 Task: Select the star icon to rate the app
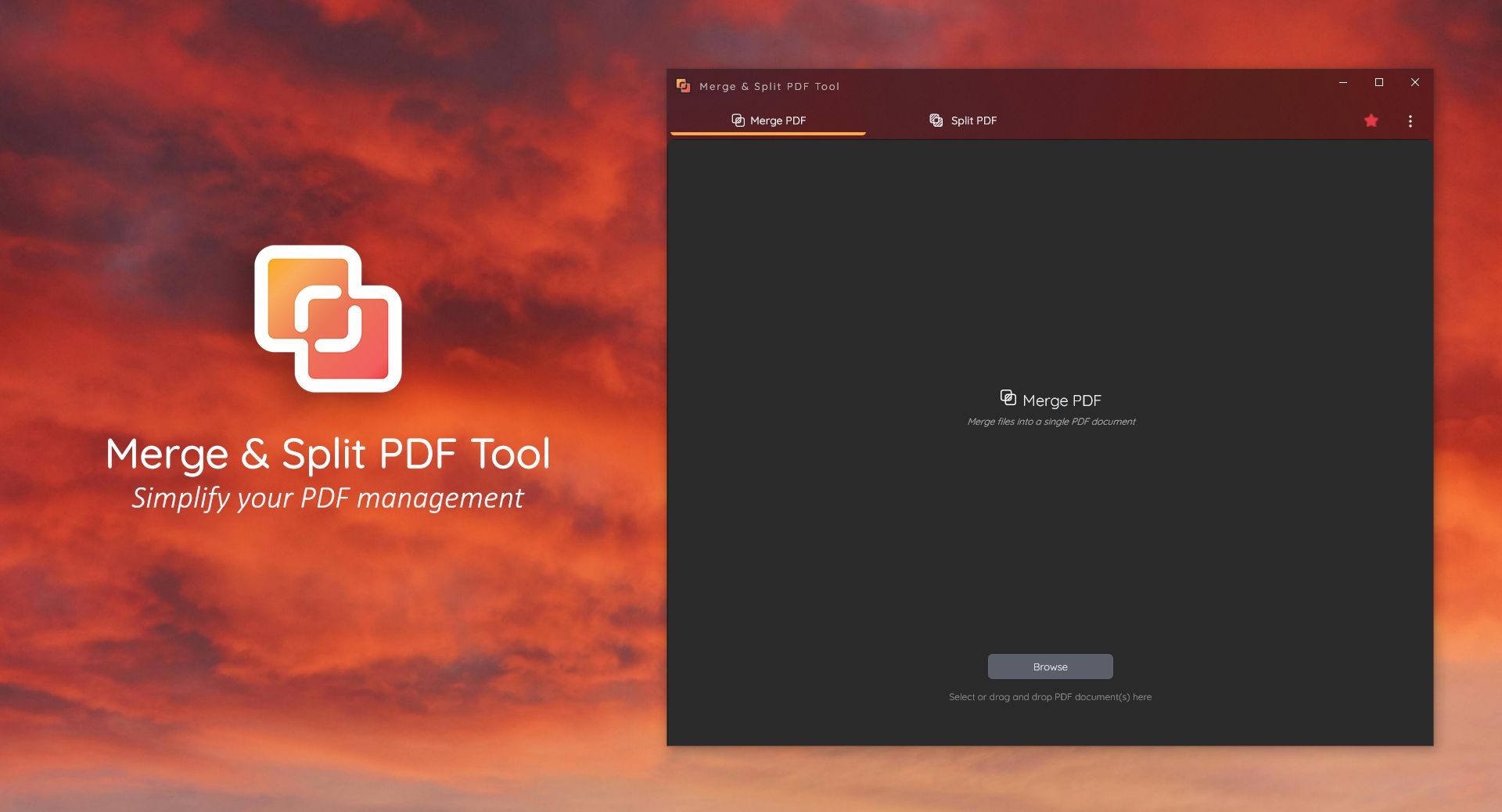1371,121
